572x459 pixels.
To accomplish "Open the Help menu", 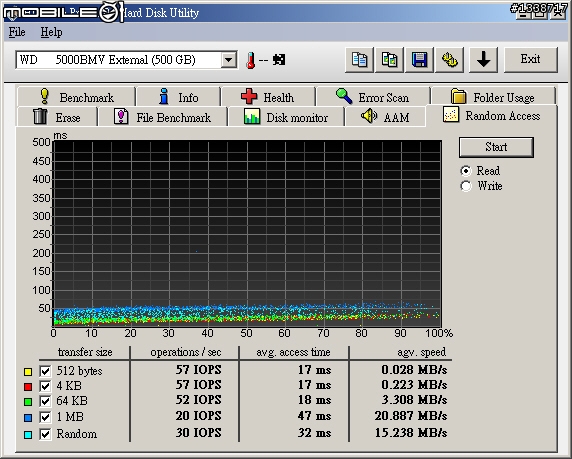I will (51, 32).
